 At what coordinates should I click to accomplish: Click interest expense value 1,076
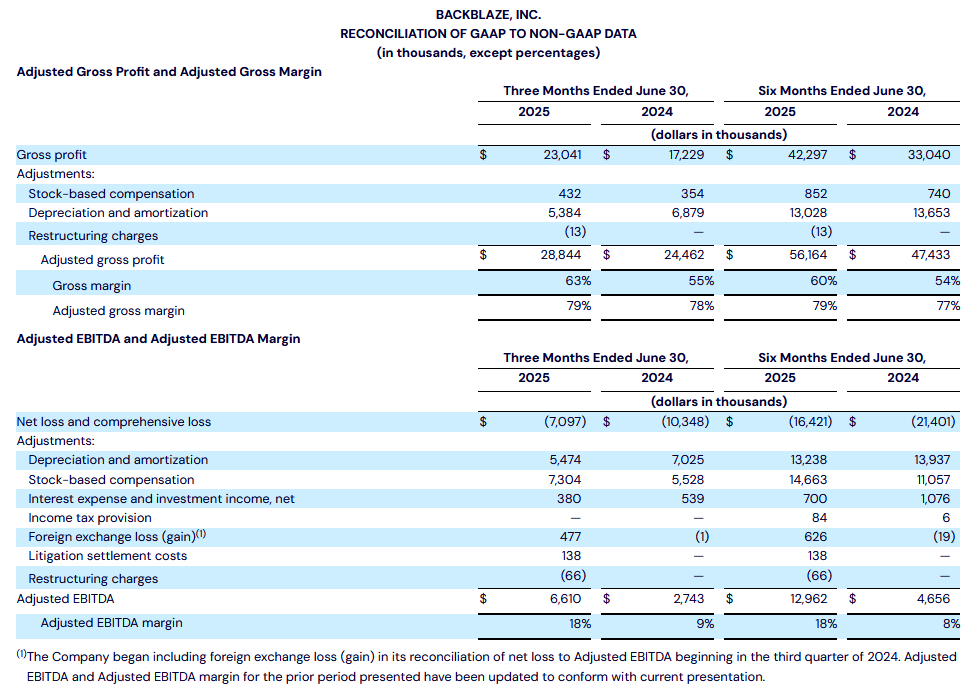(x=935, y=499)
